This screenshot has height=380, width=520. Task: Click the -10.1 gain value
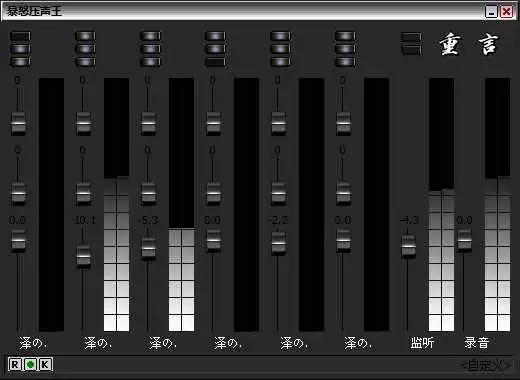point(84,220)
